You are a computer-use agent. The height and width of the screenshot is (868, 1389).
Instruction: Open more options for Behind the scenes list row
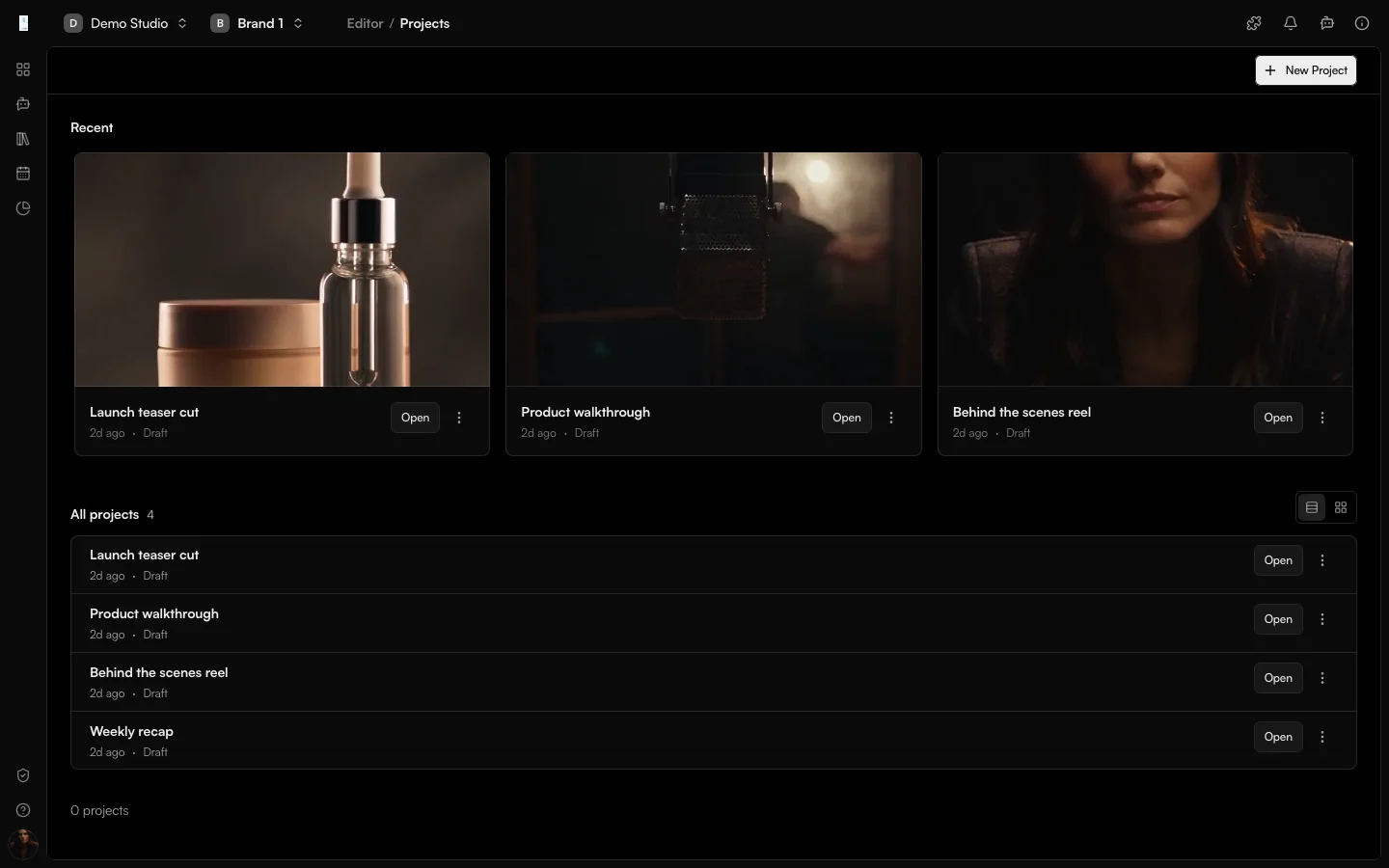click(1322, 678)
